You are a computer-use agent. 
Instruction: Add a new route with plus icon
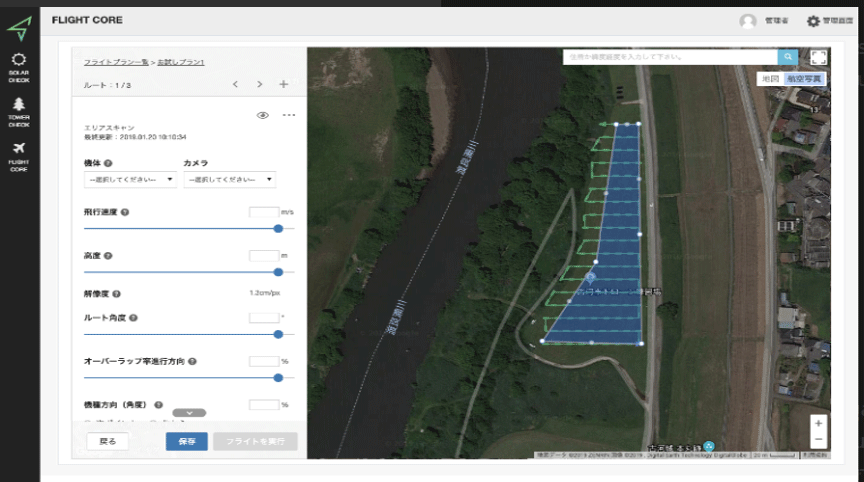pos(283,85)
